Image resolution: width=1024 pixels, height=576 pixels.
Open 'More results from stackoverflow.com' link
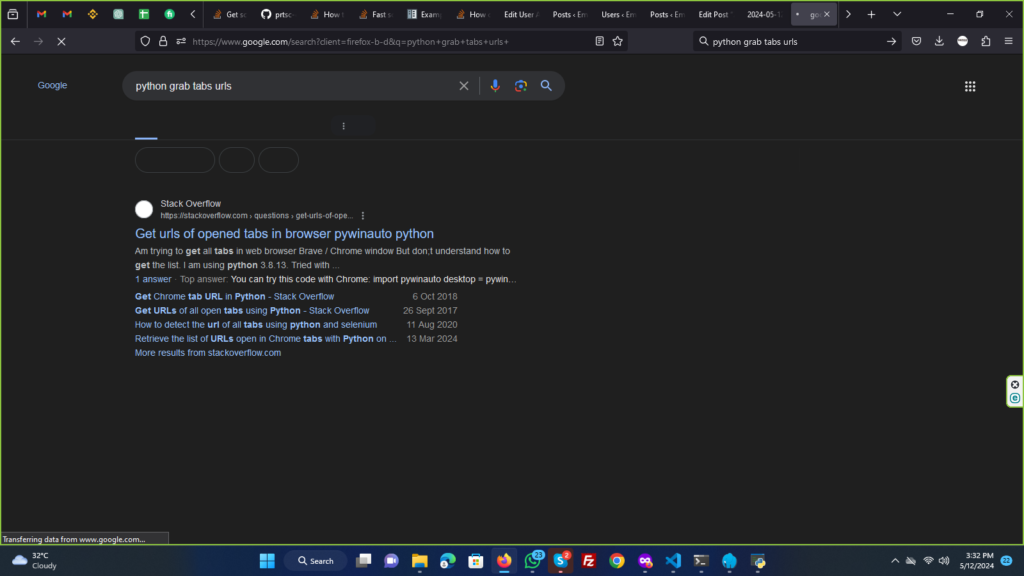point(208,353)
